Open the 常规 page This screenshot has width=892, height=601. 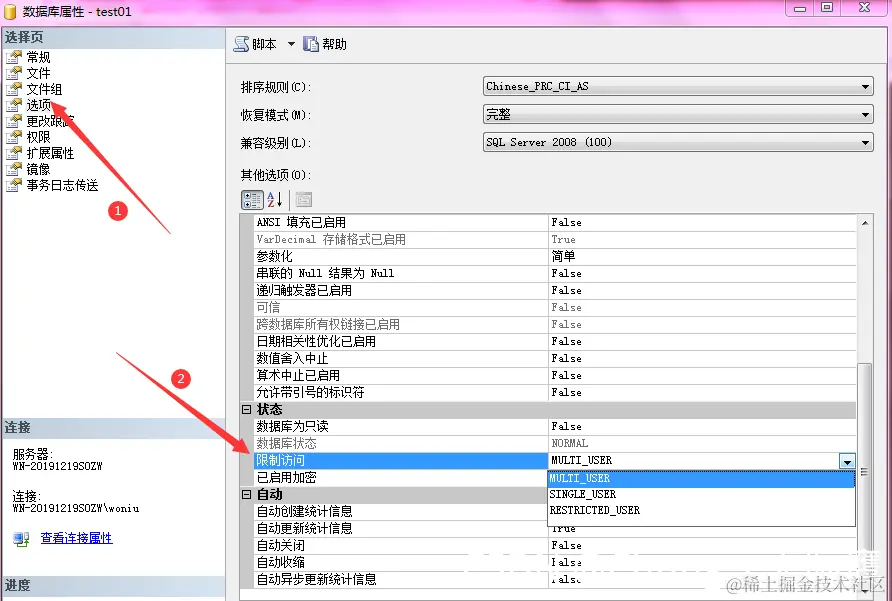(38, 57)
